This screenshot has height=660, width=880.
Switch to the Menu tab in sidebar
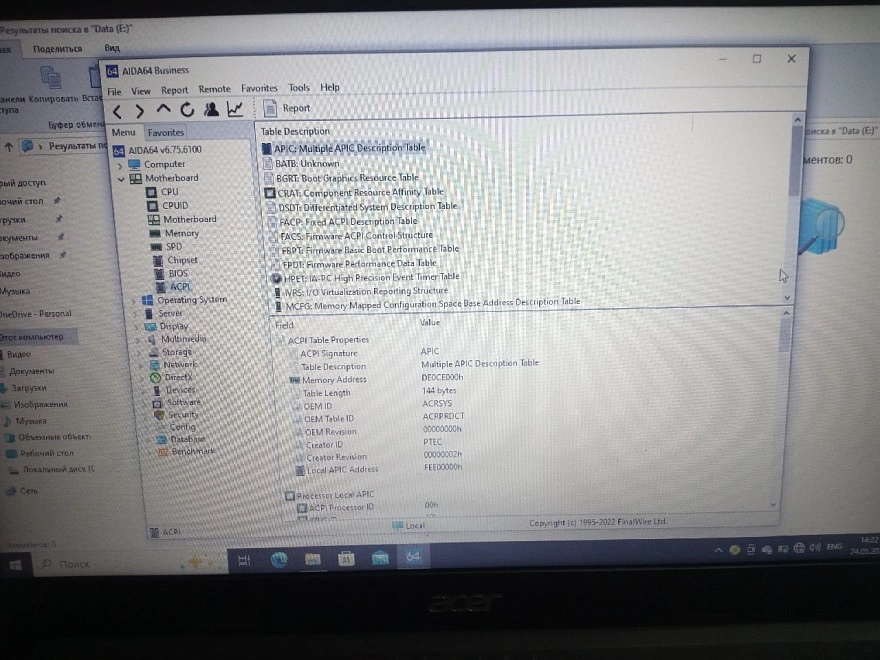123,132
